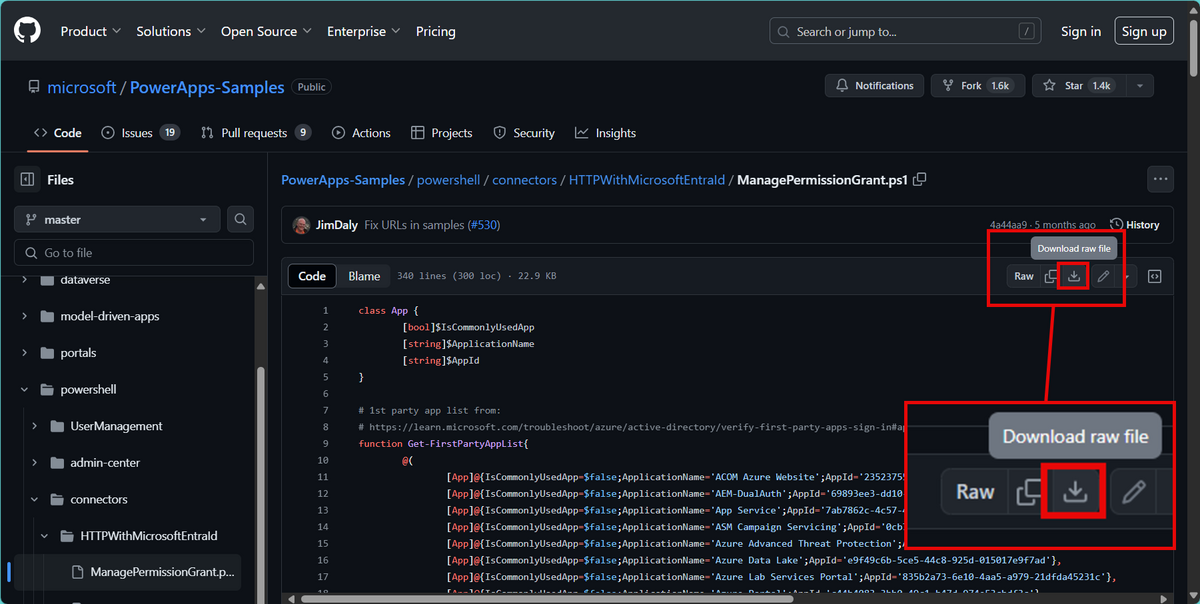The width and height of the screenshot is (1200, 604).
Task: Switch to the Blame tab
Action: pos(364,276)
